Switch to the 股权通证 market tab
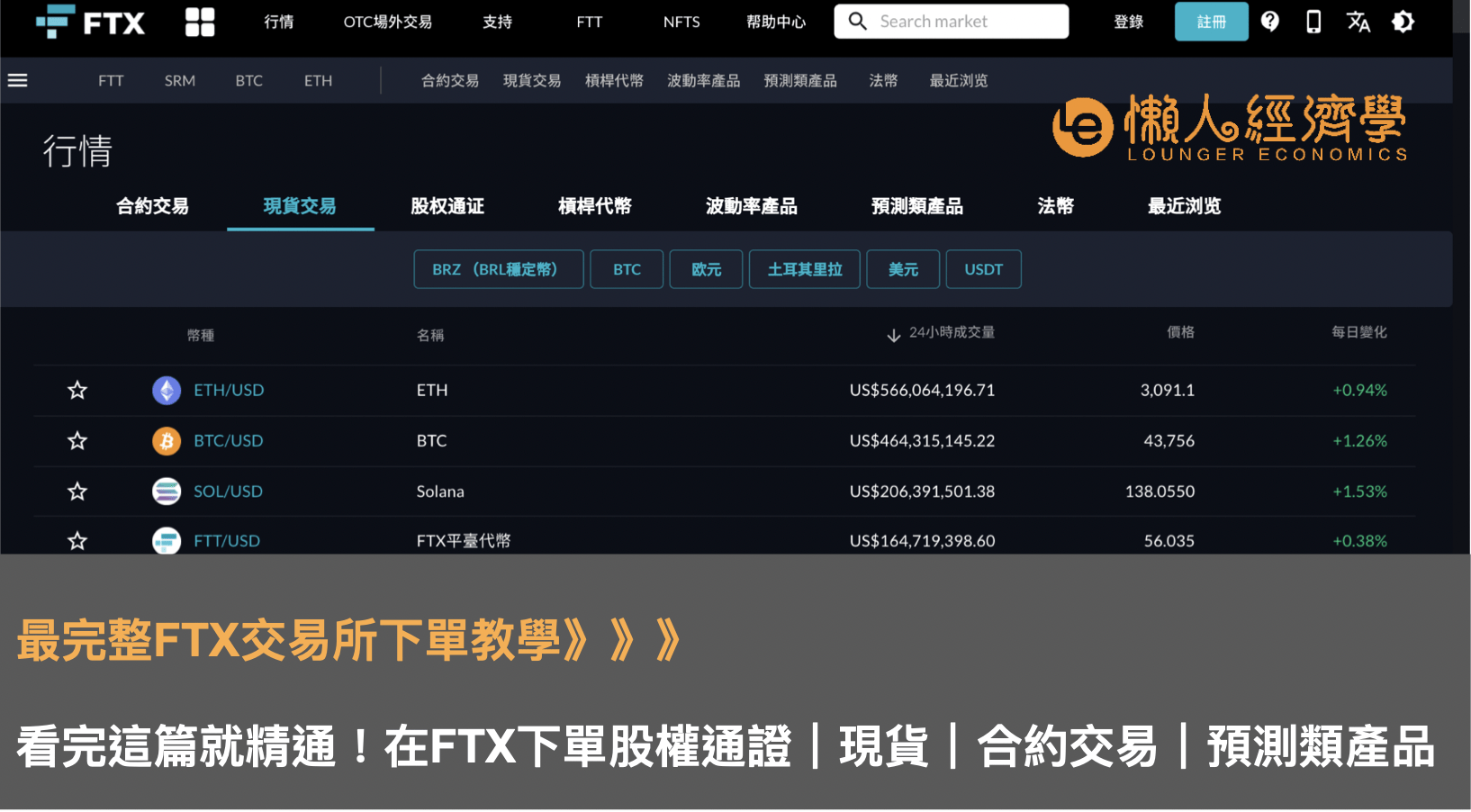 click(x=447, y=206)
